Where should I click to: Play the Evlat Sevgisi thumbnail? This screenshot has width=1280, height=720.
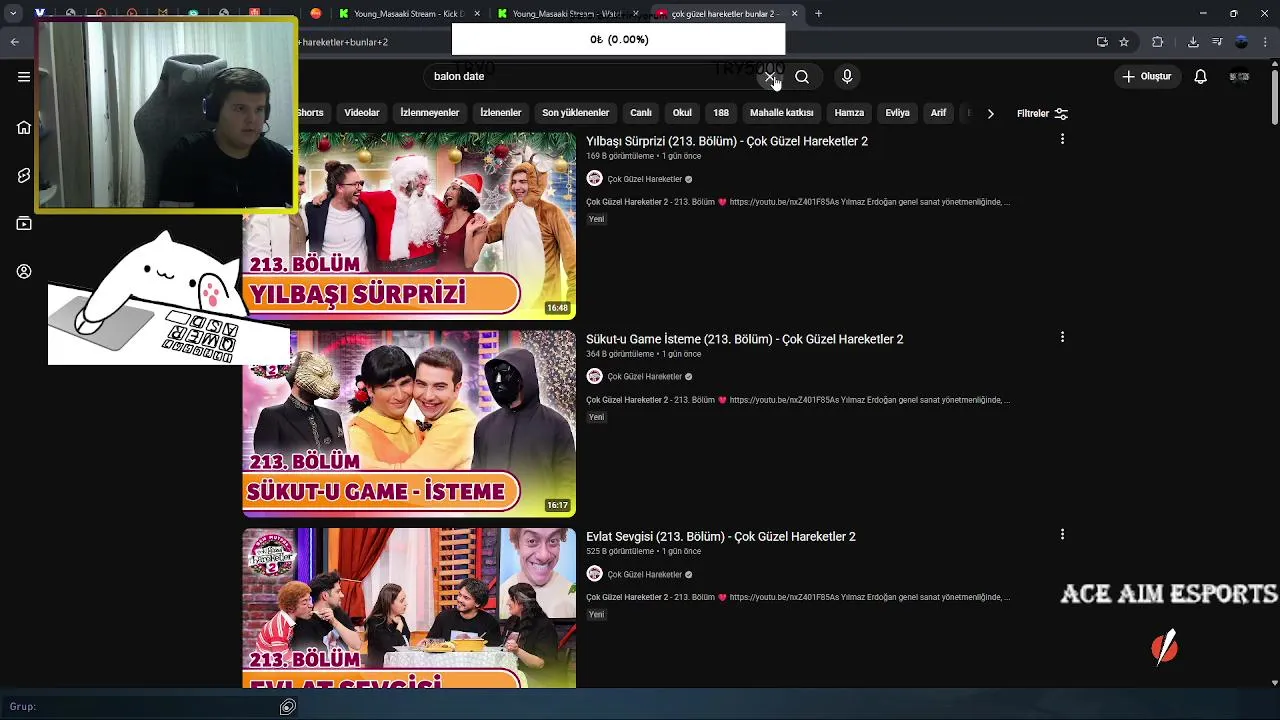(409, 608)
